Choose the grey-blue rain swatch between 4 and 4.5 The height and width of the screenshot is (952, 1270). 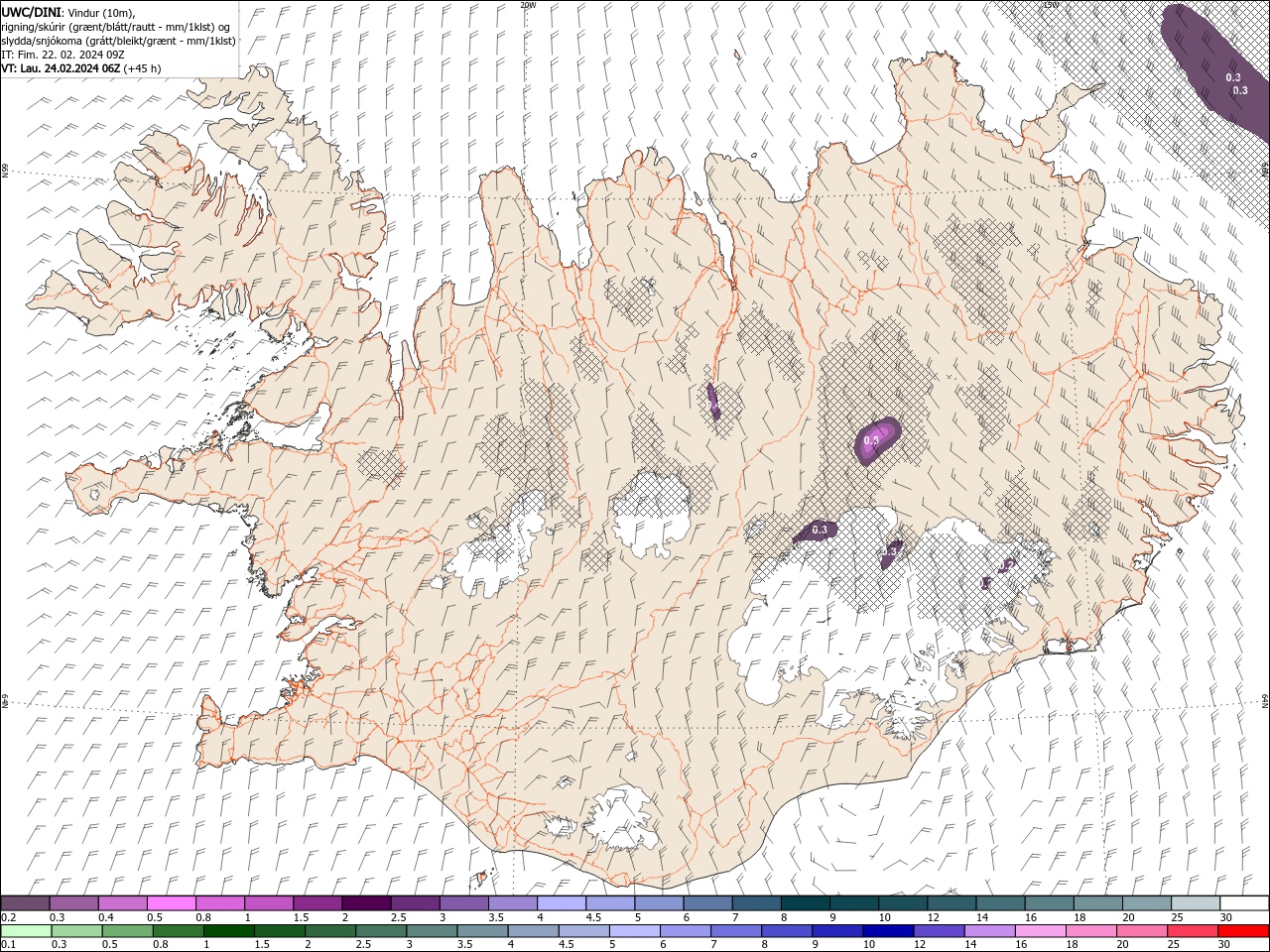click(x=533, y=931)
